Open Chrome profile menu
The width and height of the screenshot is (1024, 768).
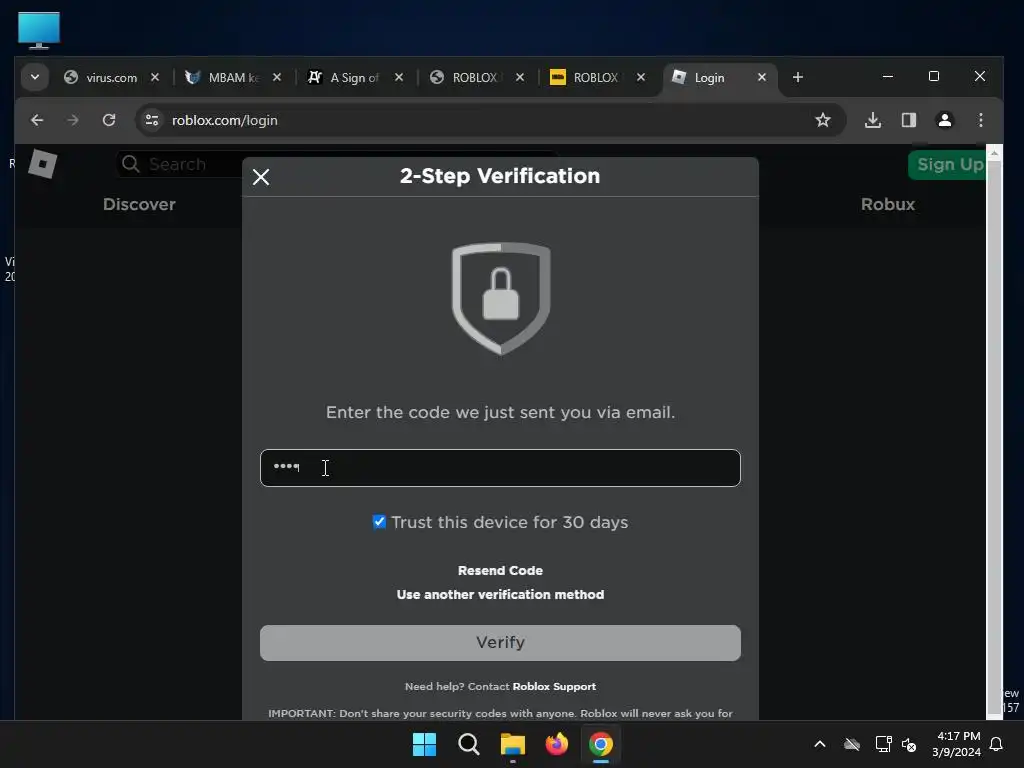(945, 120)
